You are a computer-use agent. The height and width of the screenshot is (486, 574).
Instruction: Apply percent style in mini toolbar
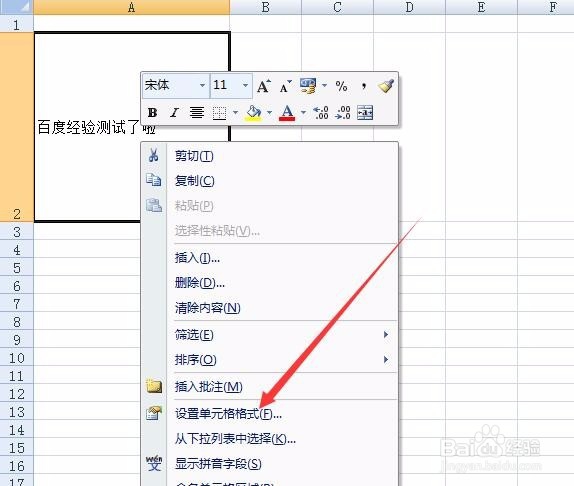point(341,86)
